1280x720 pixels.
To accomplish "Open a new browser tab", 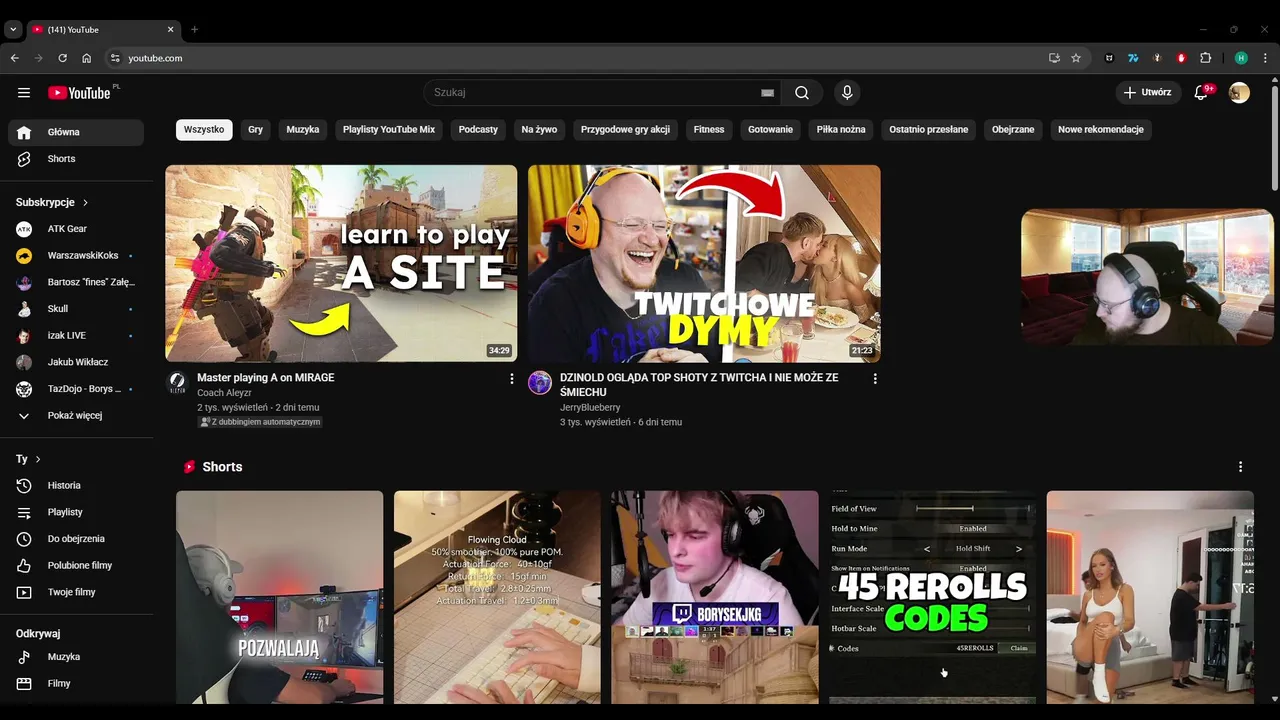I will [194, 30].
